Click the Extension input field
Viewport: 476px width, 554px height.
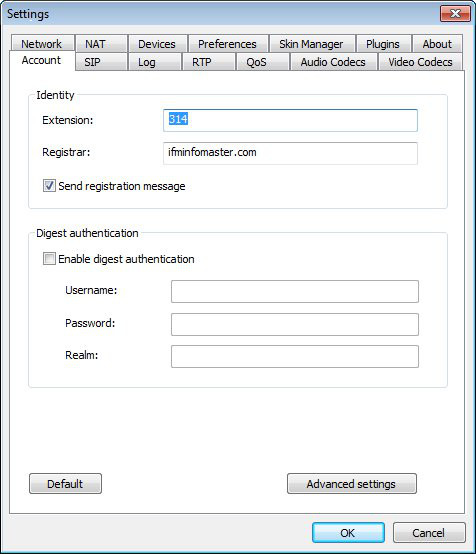coord(290,120)
